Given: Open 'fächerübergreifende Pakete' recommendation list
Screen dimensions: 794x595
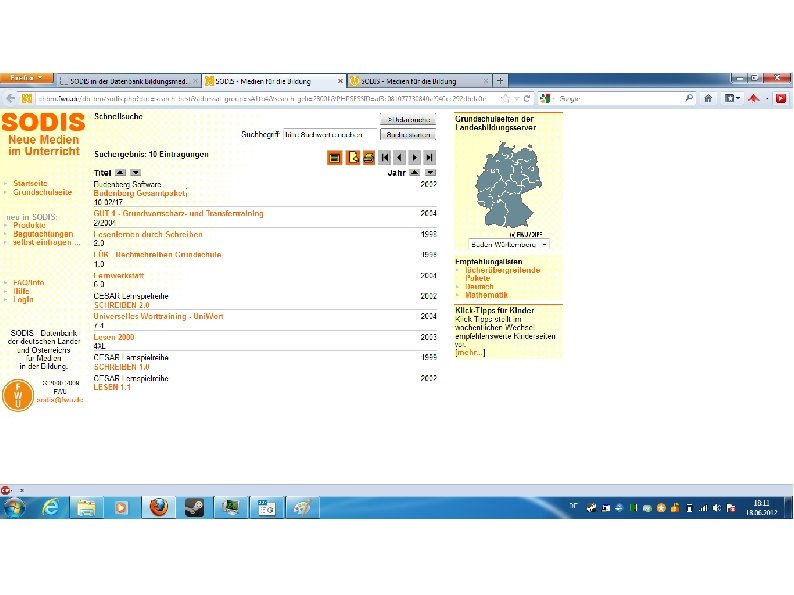Looking at the screenshot, I should coord(502,274).
